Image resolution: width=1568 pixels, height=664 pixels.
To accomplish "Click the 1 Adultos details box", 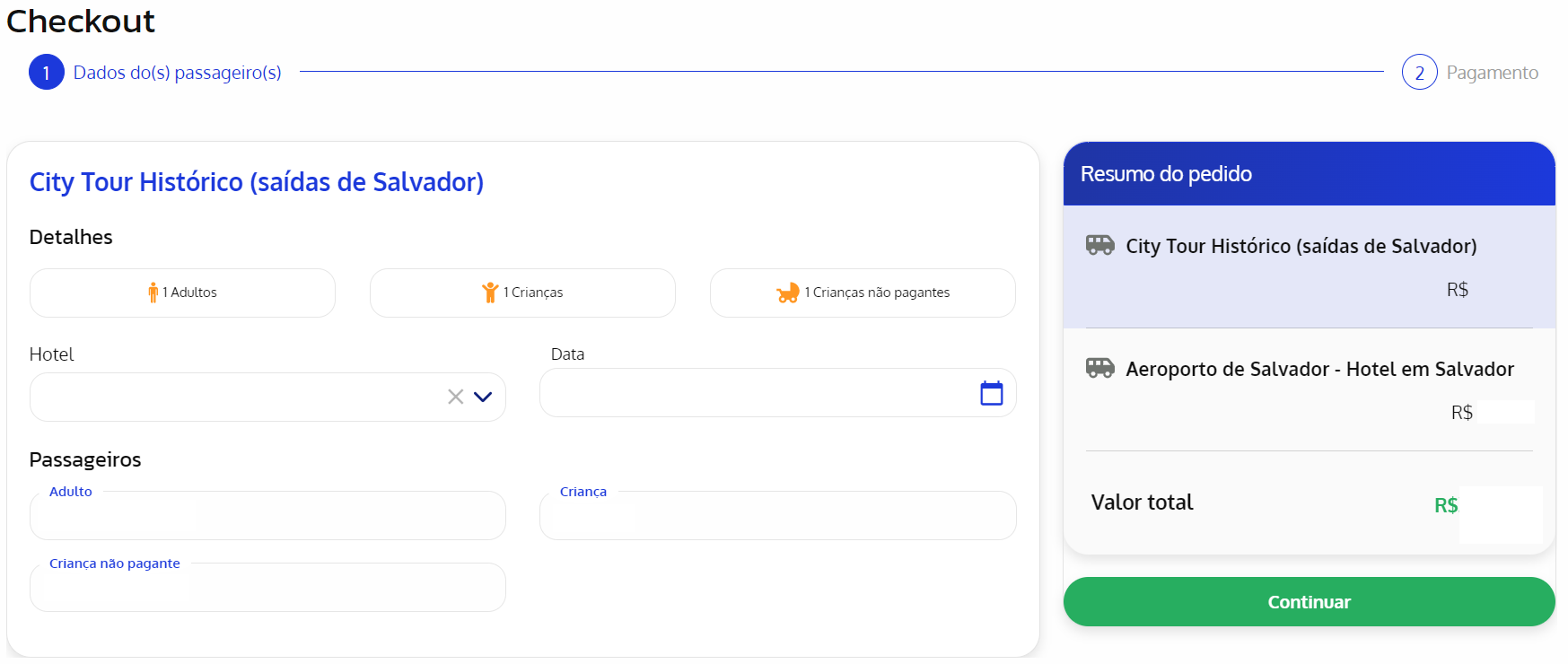I will [x=182, y=293].
